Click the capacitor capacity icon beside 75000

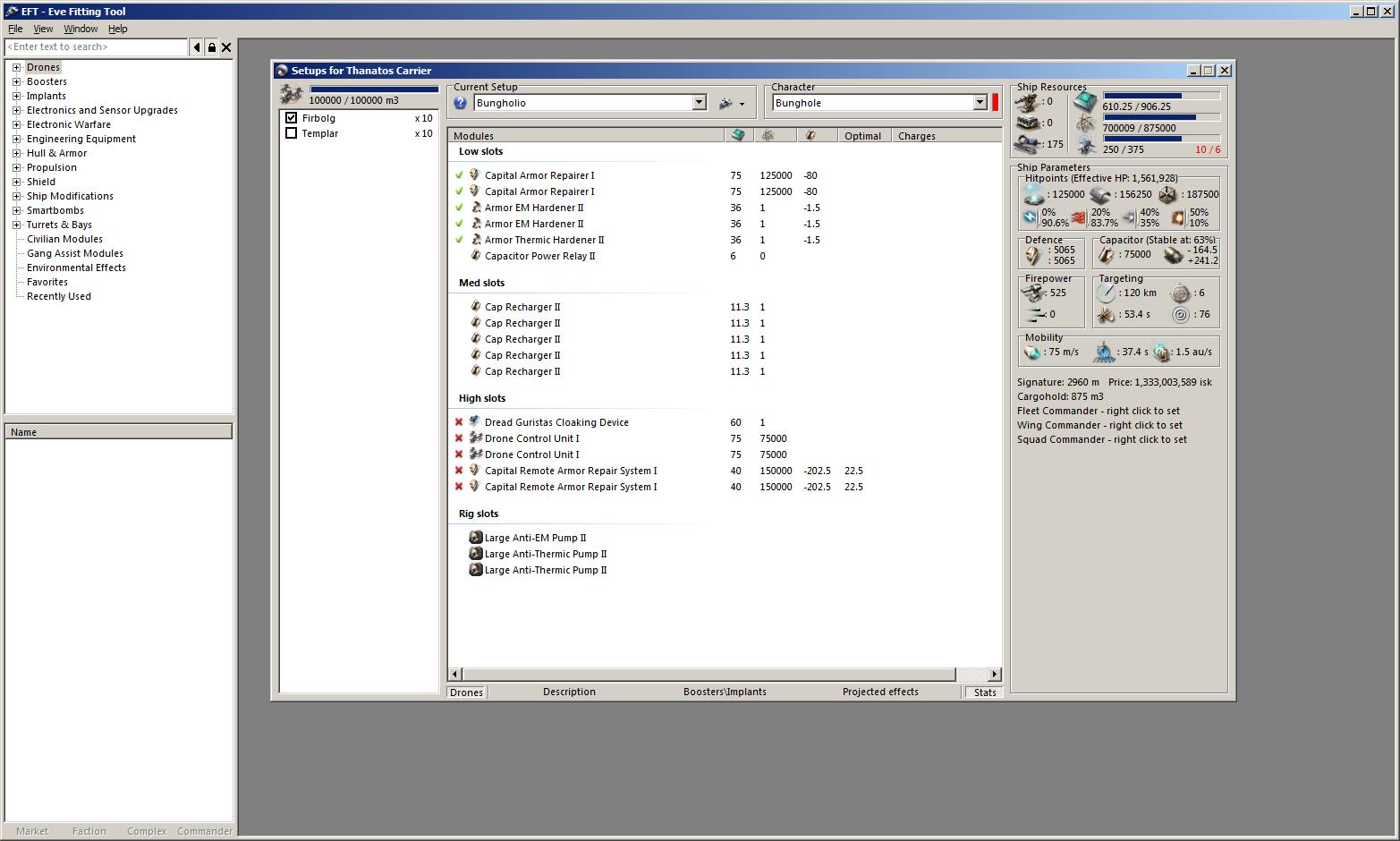[x=1107, y=255]
